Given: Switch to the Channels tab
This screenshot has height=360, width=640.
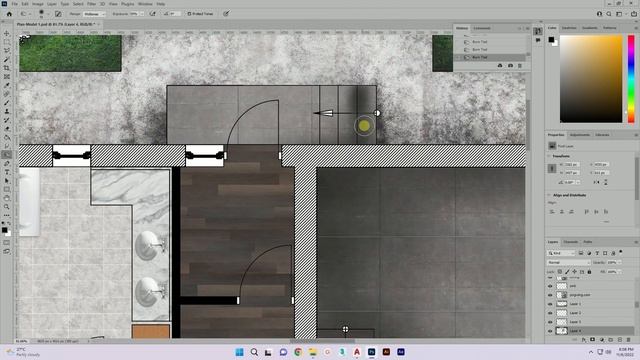Looking at the screenshot, I should 571,242.
